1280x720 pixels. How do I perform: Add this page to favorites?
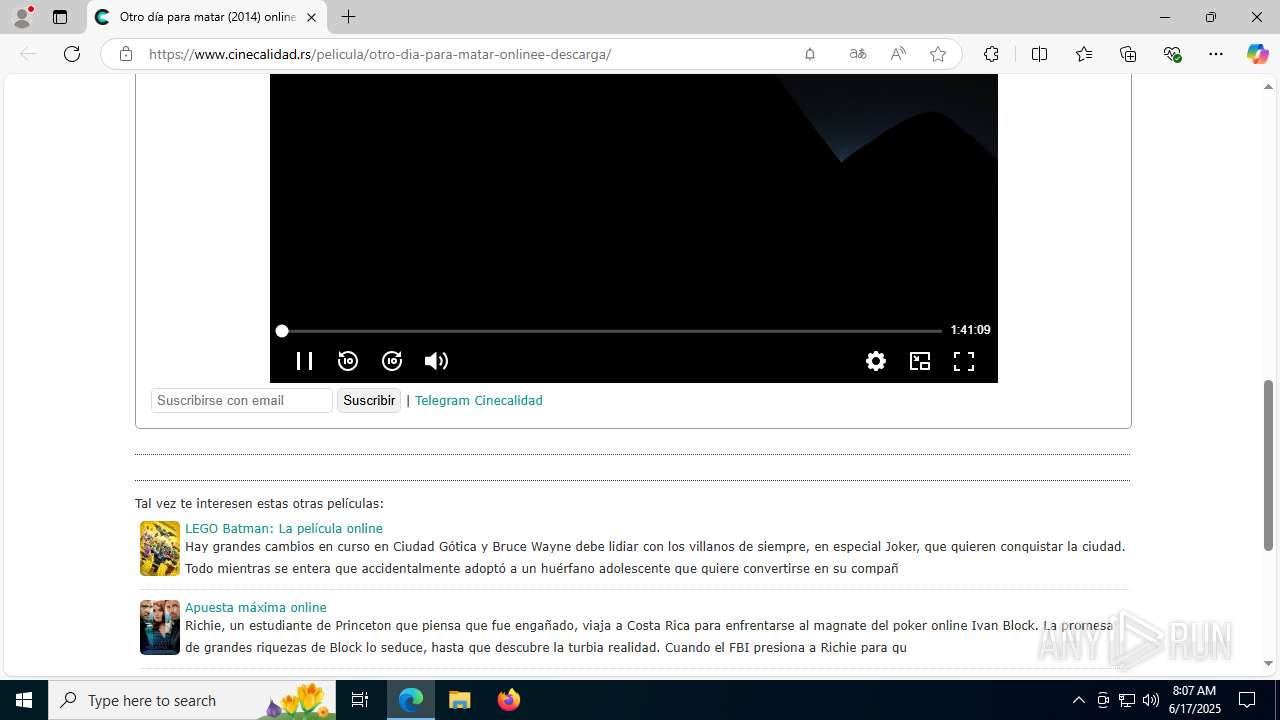(x=938, y=54)
